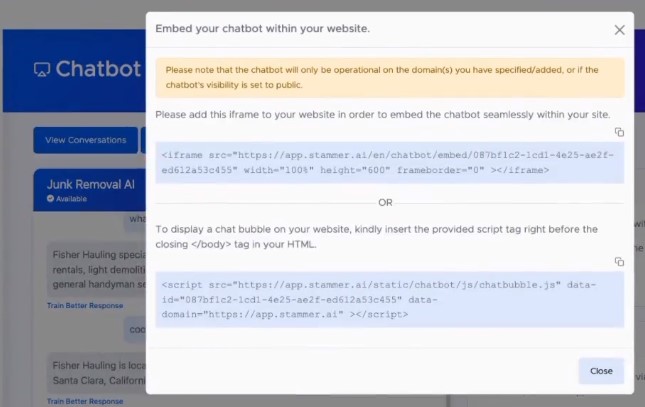This screenshot has height=407, width=645.
Task: Close the embed dialog with the X icon
Action: [x=619, y=30]
